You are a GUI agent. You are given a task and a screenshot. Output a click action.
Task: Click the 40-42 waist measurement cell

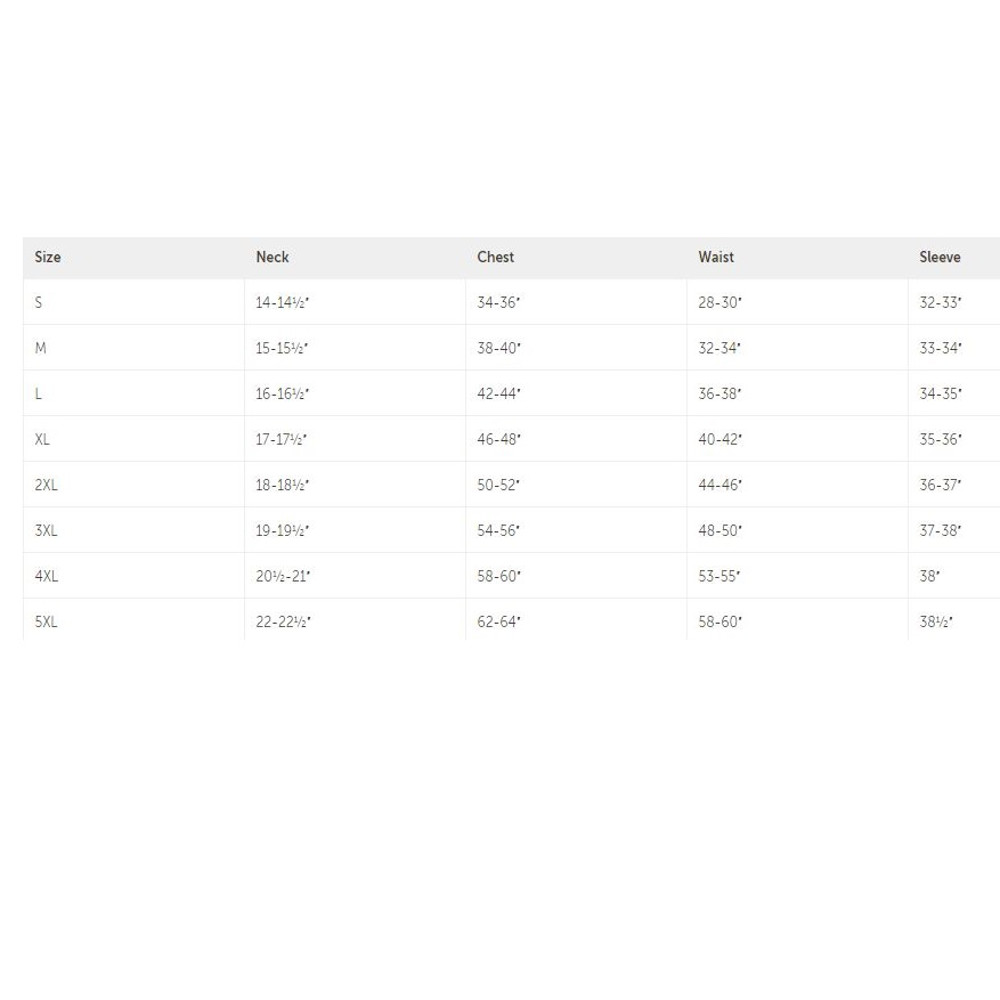(x=720, y=439)
